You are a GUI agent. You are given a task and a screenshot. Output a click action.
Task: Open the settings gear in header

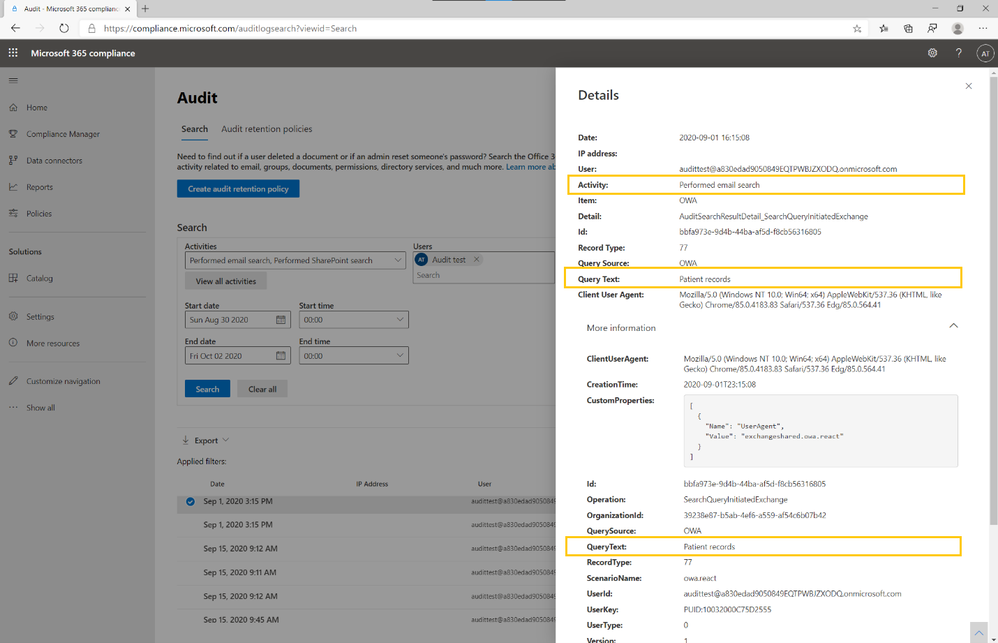point(932,53)
